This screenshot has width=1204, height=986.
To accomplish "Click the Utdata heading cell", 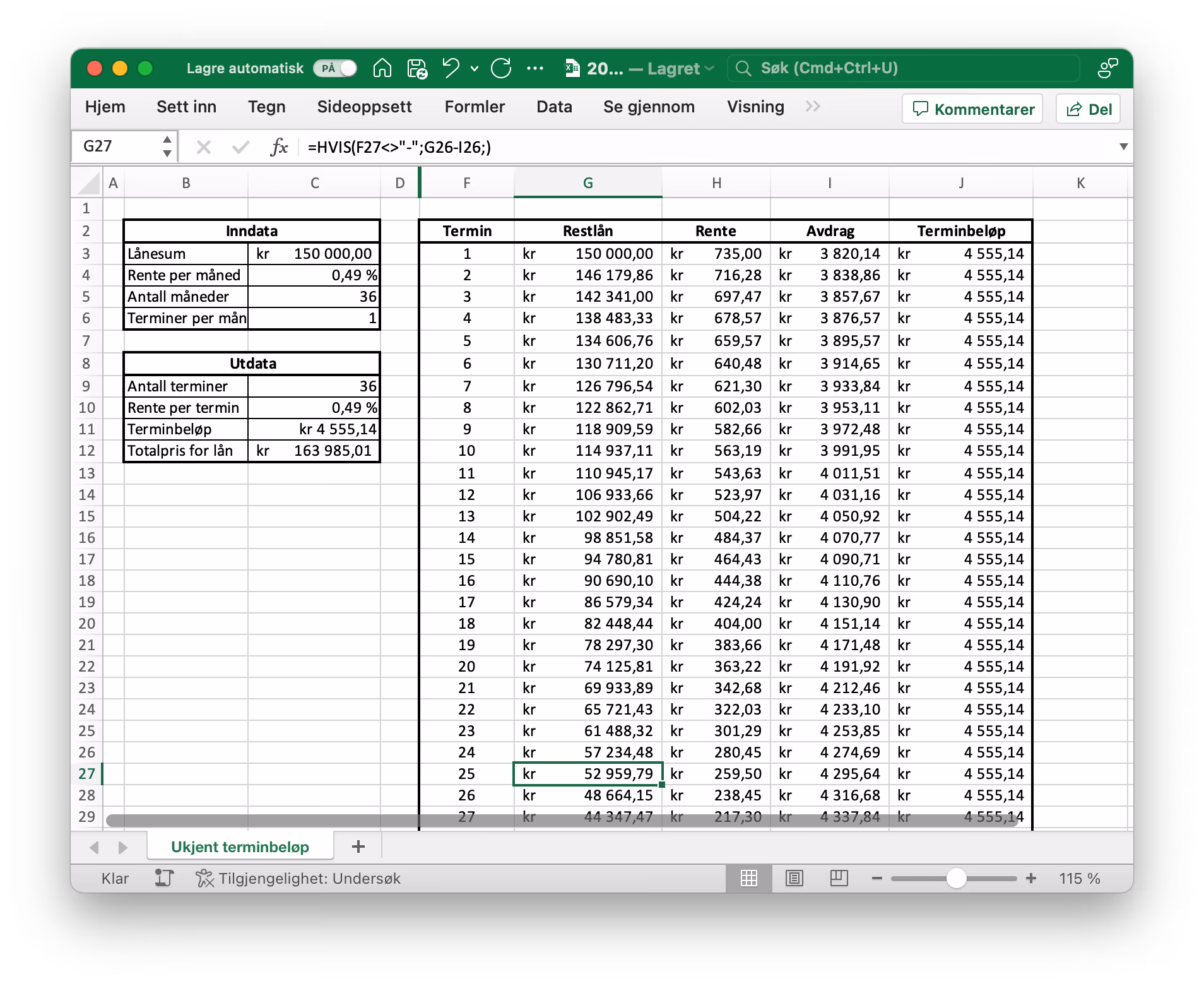I will tap(252, 364).
